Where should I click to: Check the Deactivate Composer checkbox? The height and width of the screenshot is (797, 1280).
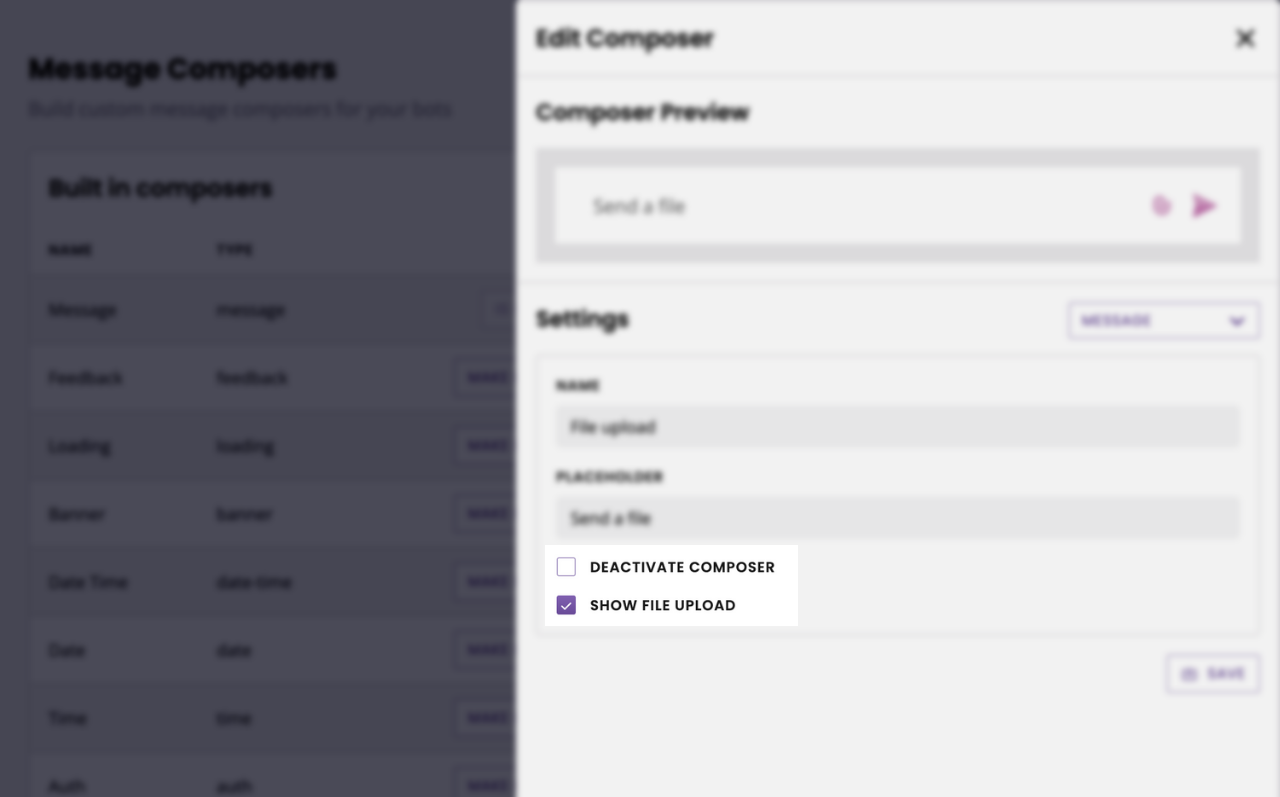click(x=566, y=567)
